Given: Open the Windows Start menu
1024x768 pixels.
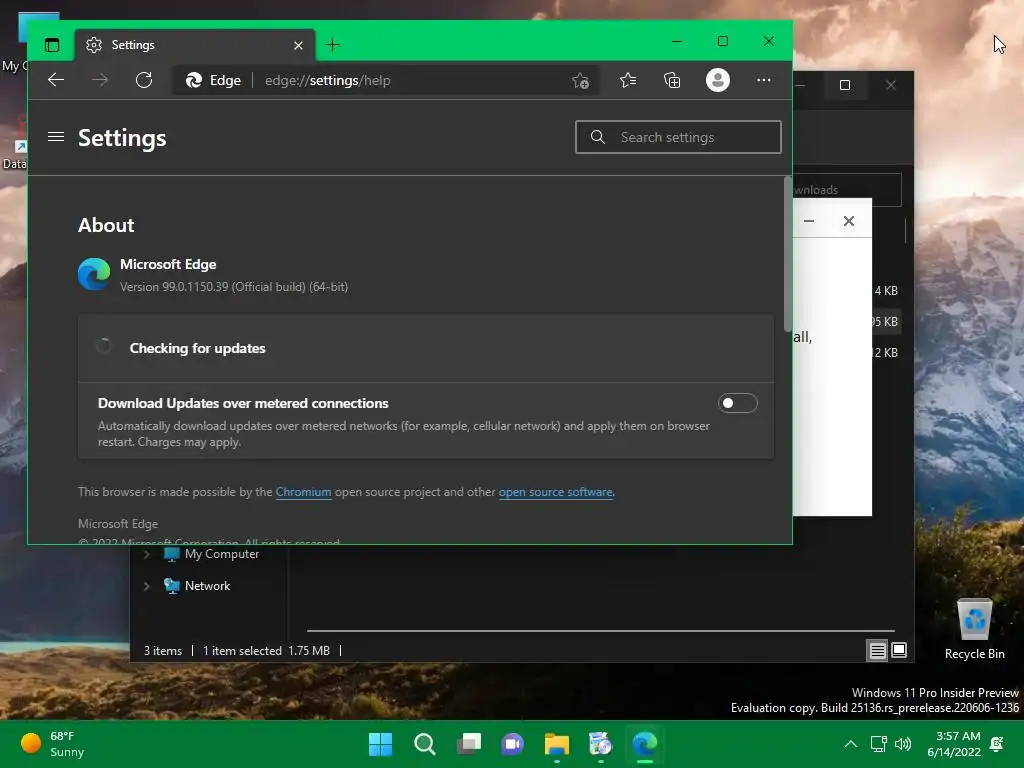Looking at the screenshot, I should 380,744.
